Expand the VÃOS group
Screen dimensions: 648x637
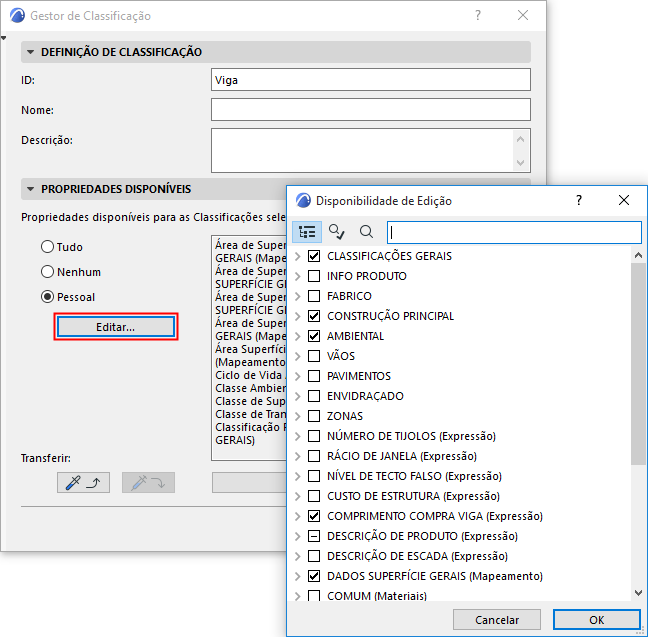(x=298, y=356)
